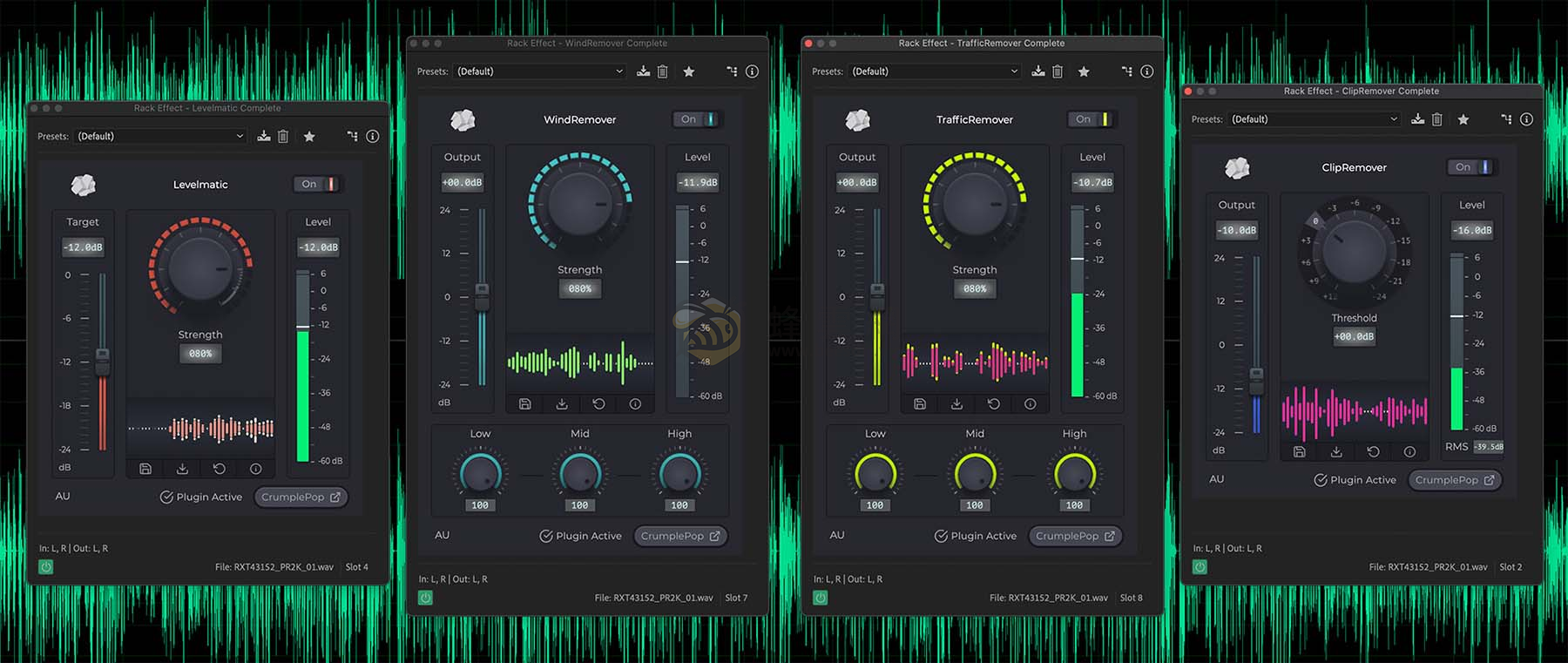The image size is (1568, 663).
Task: Toggle Plugin Active in WindRemover
Action: click(x=581, y=536)
